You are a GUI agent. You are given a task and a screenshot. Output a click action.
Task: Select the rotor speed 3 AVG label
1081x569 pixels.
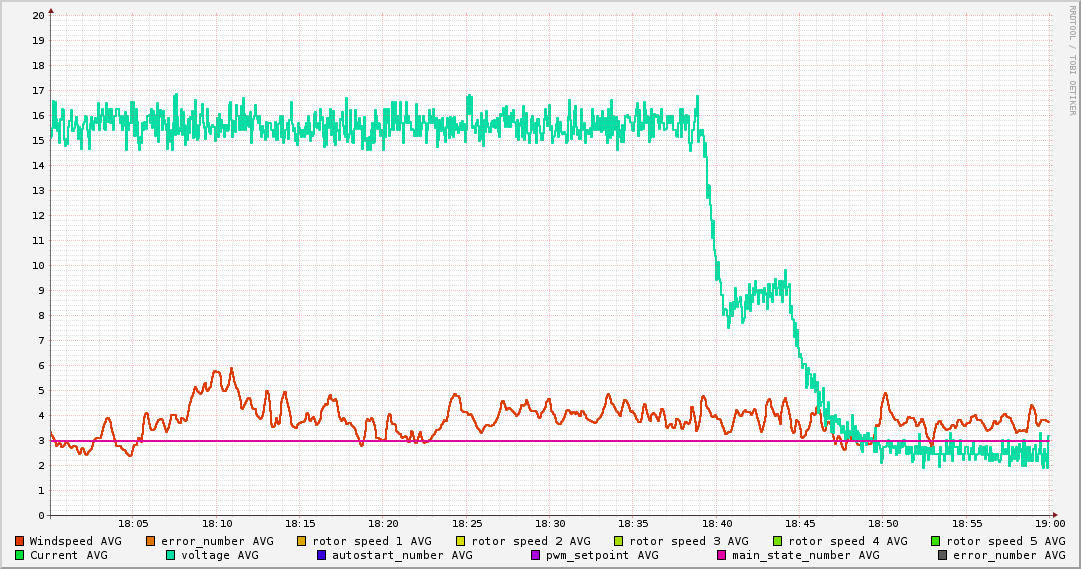tap(689, 541)
